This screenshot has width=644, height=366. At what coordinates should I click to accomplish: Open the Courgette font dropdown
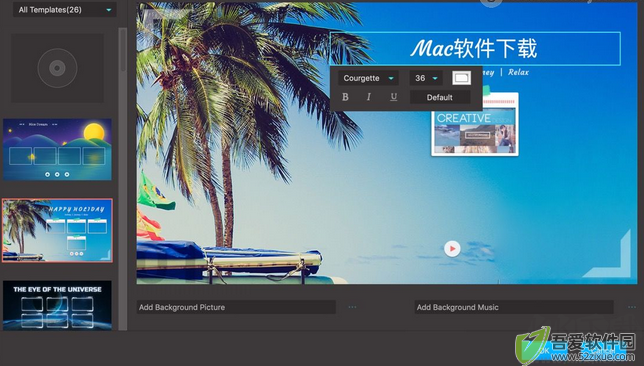pyautogui.click(x=368, y=78)
